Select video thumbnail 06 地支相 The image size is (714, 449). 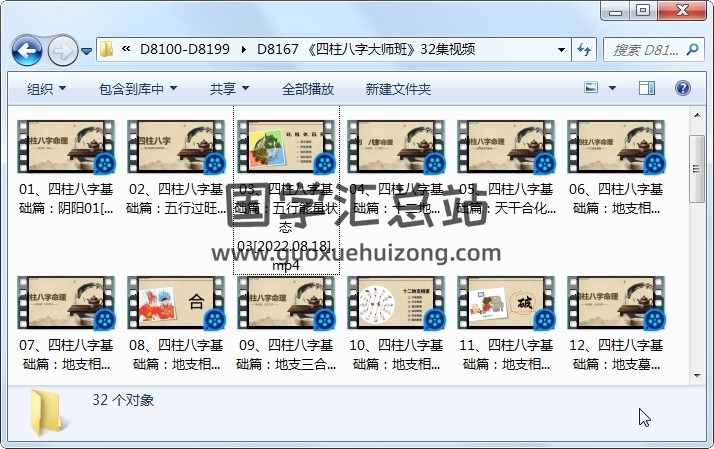(616, 147)
